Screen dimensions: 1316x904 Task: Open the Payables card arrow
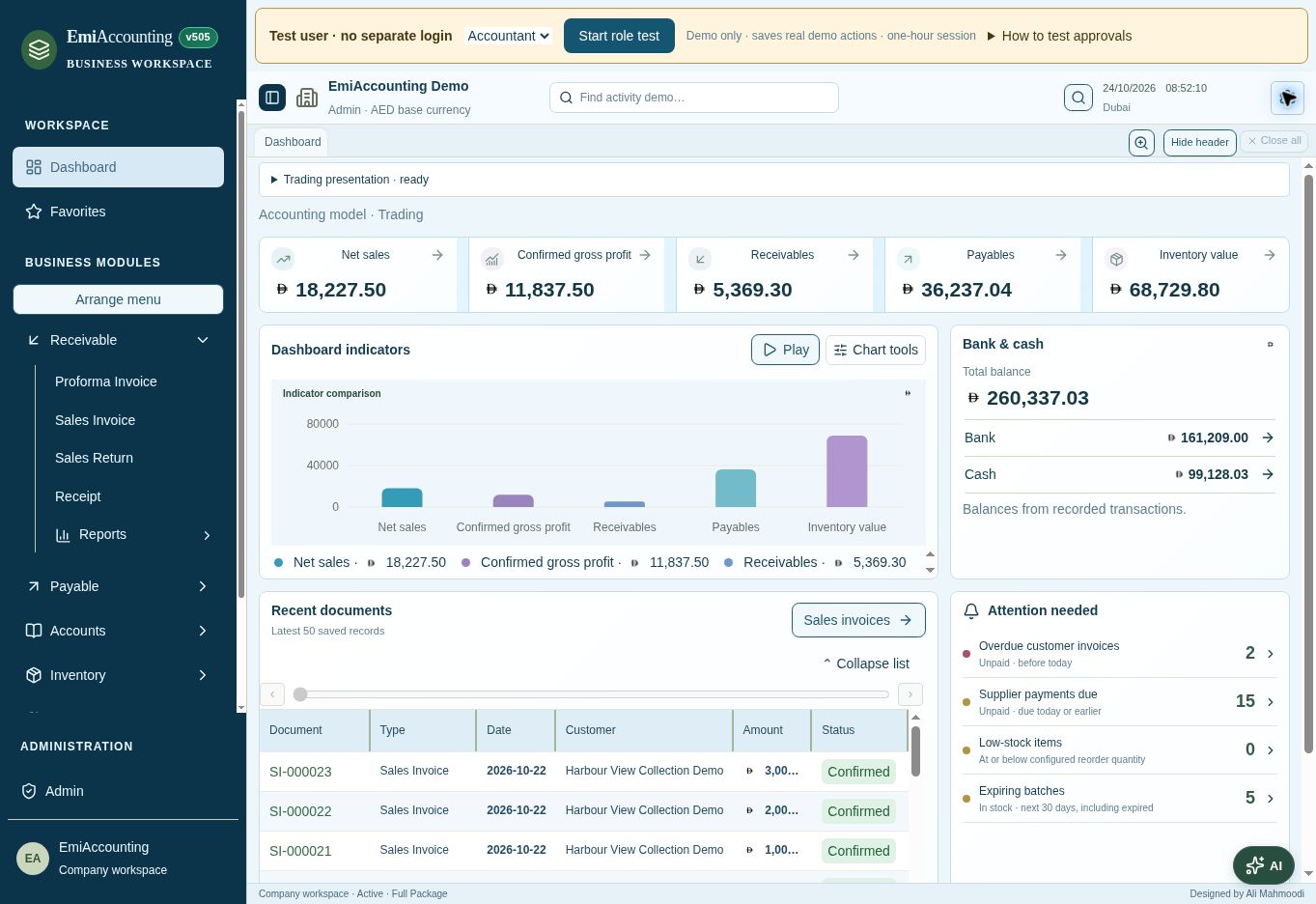pyautogui.click(x=1061, y=255)
